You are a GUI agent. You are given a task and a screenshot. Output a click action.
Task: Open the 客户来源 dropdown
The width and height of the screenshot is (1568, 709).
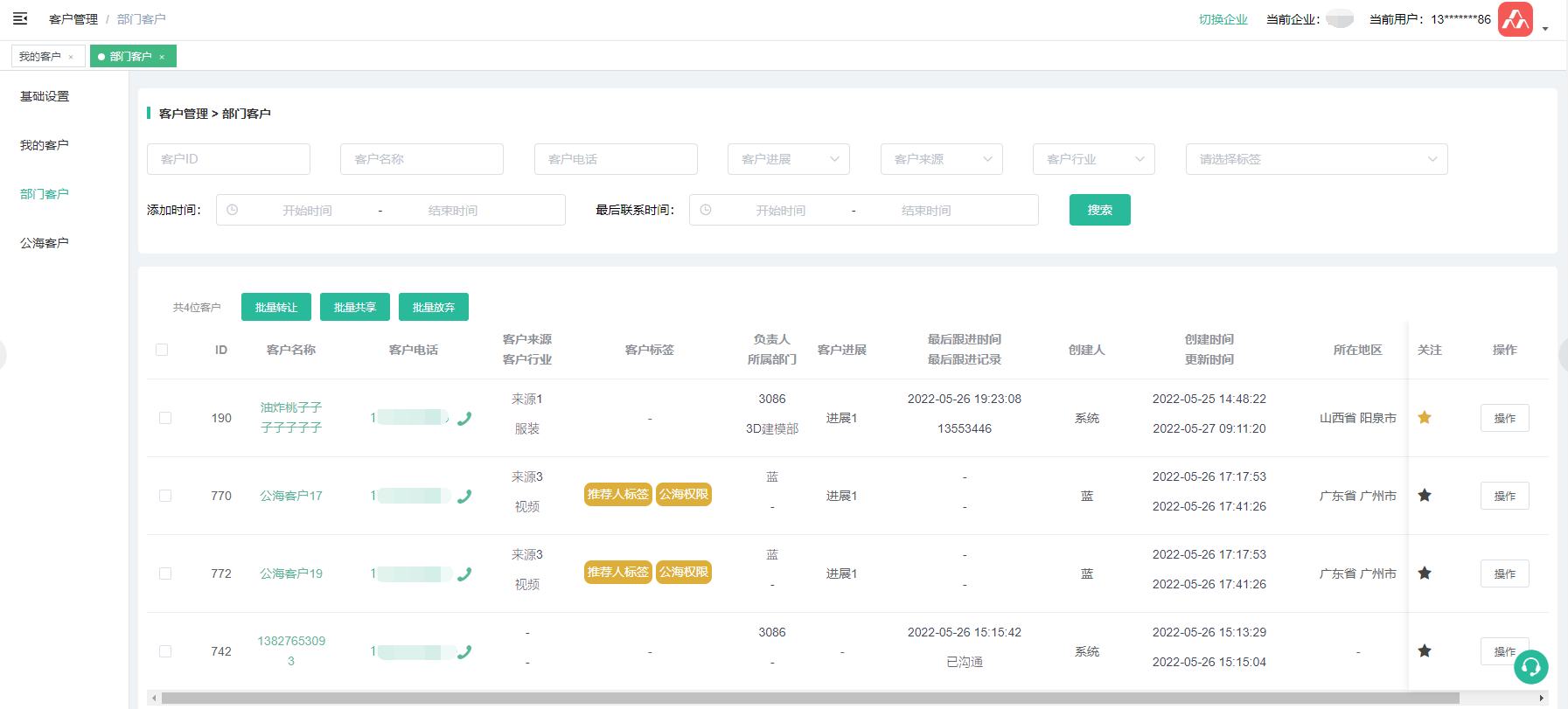tap(941, 159)
